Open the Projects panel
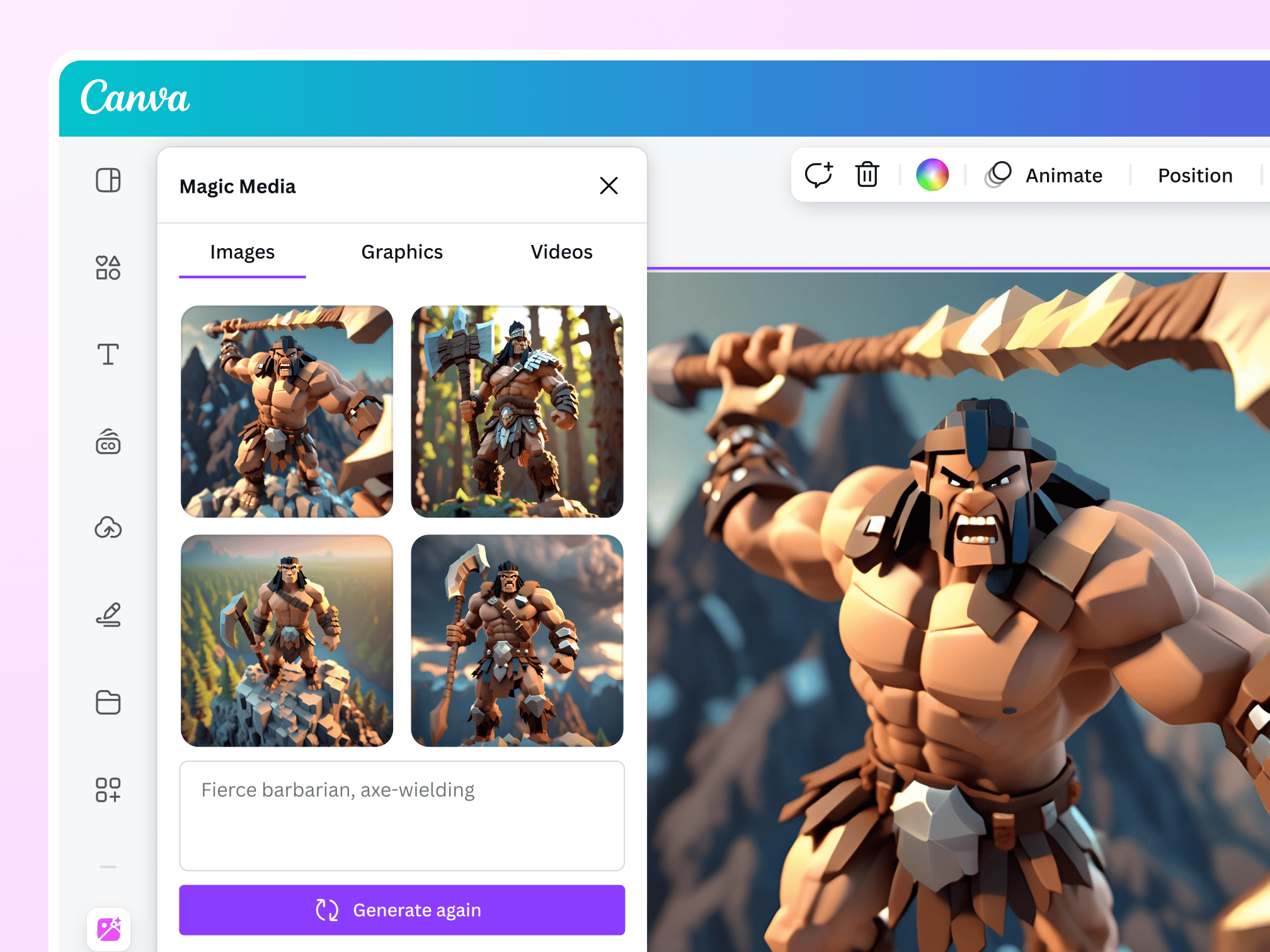 [x=108, y=703]
